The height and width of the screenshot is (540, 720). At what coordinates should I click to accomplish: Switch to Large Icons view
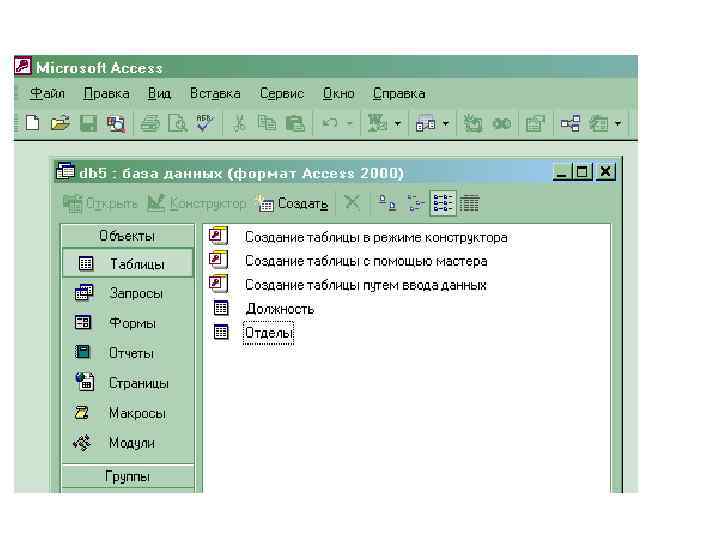(x=387, y=202)
